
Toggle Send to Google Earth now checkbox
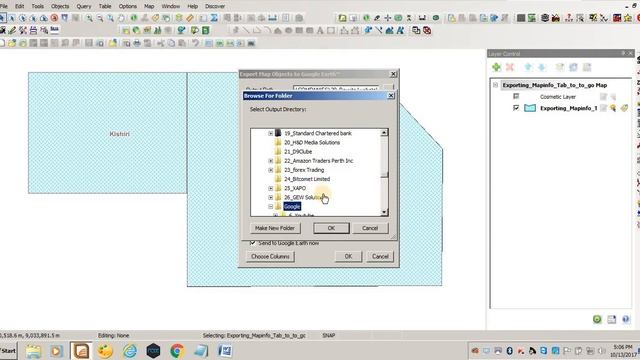coord(253,243)
